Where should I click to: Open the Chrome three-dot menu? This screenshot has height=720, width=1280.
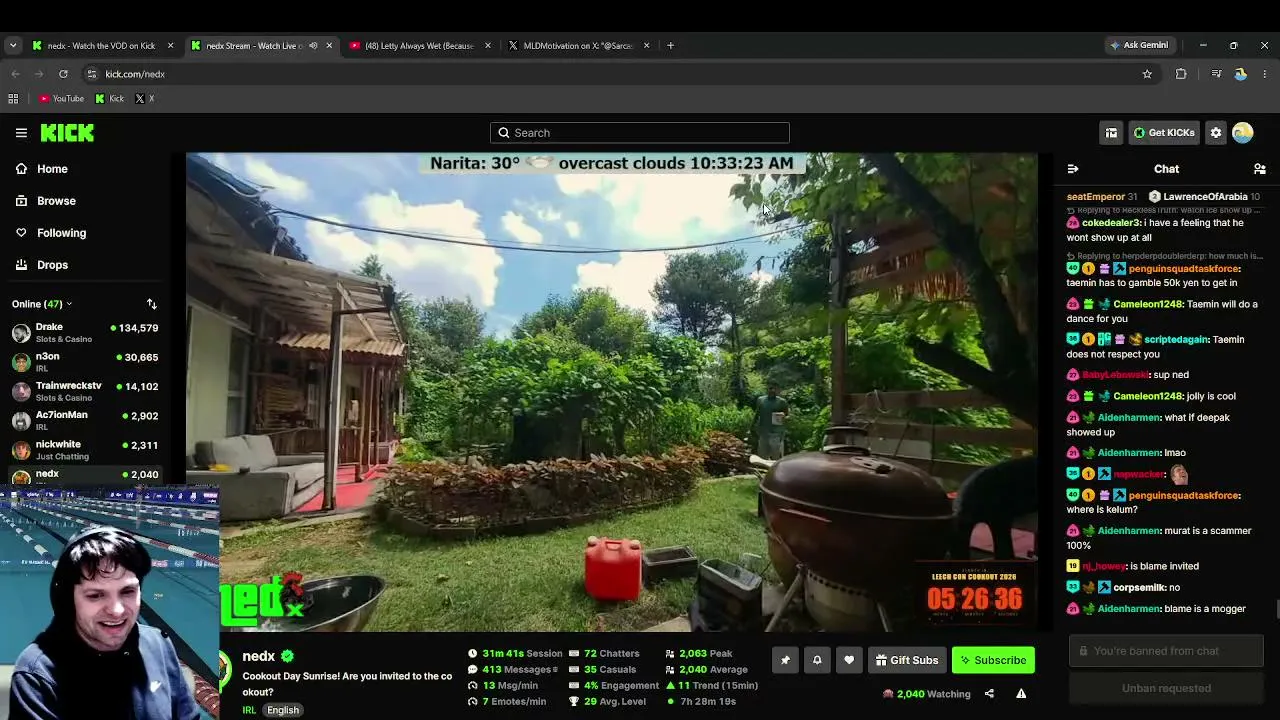coord(1265,74)
